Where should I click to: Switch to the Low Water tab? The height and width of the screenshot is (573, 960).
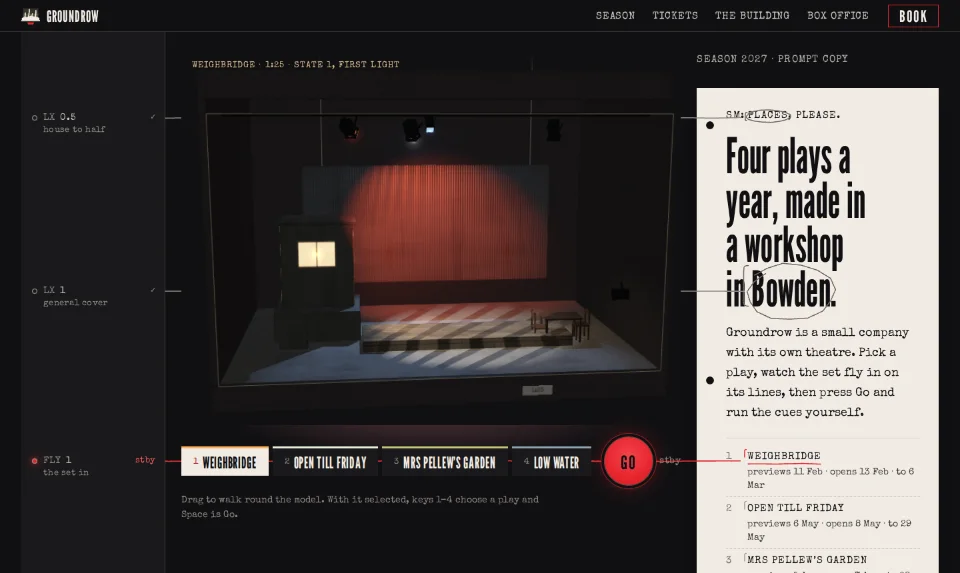pyautogui.click(x=551, y=462)
